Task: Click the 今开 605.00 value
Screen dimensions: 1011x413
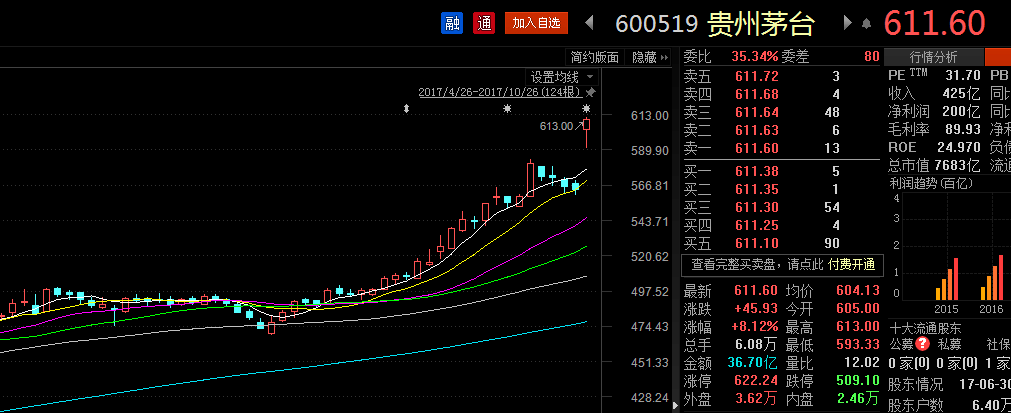Action: (x=858, y=309)
